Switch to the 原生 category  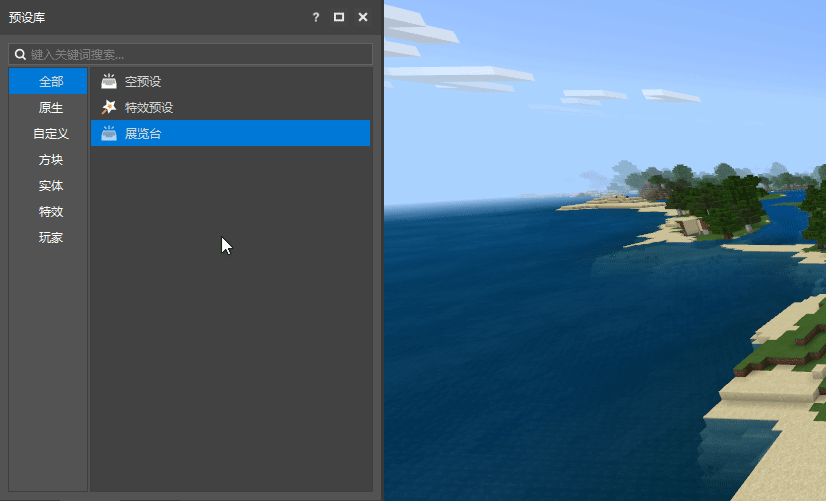[48, 107]
